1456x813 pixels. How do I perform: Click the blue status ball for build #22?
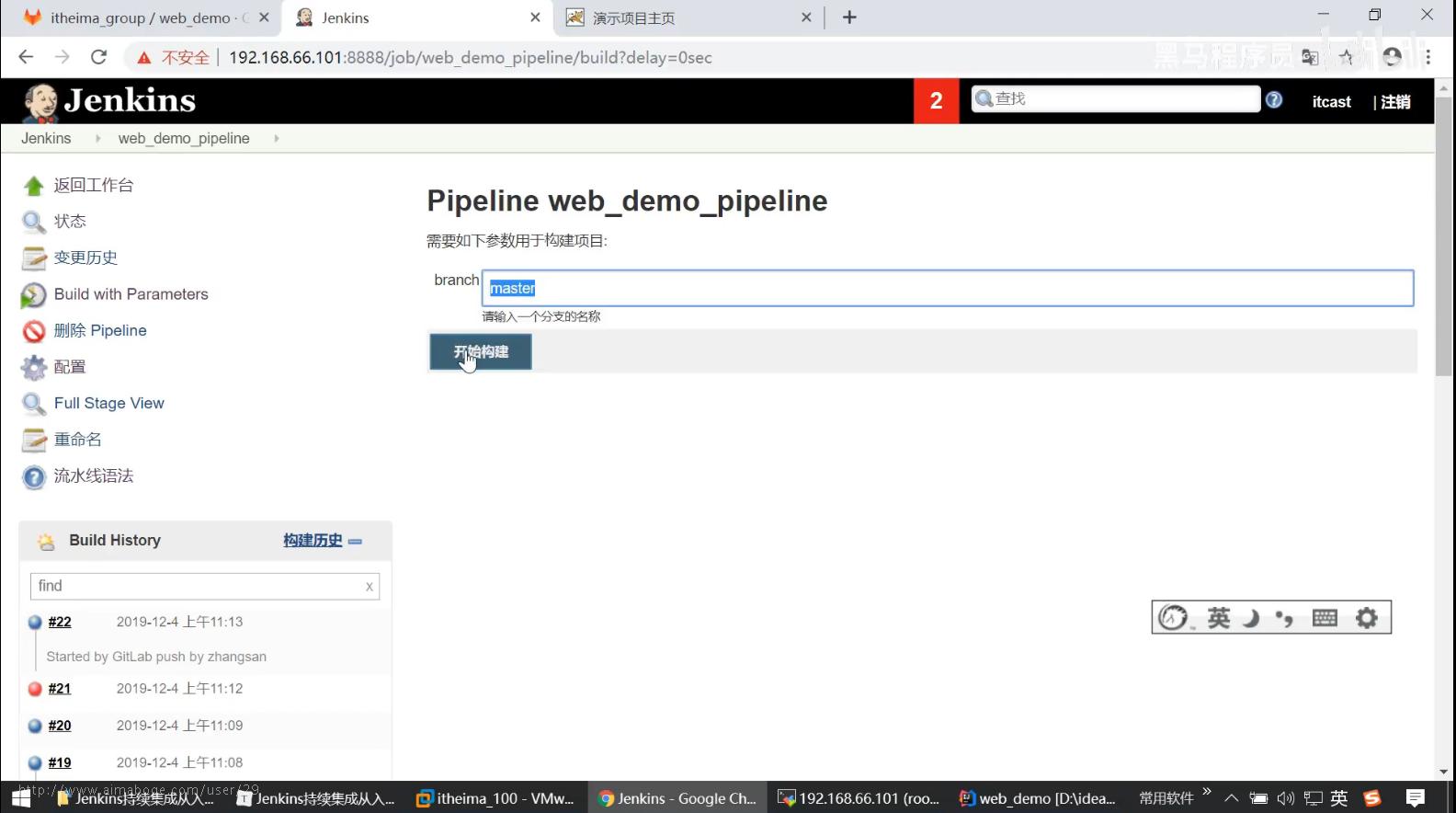pyautogui.click(x=35, y=623)
